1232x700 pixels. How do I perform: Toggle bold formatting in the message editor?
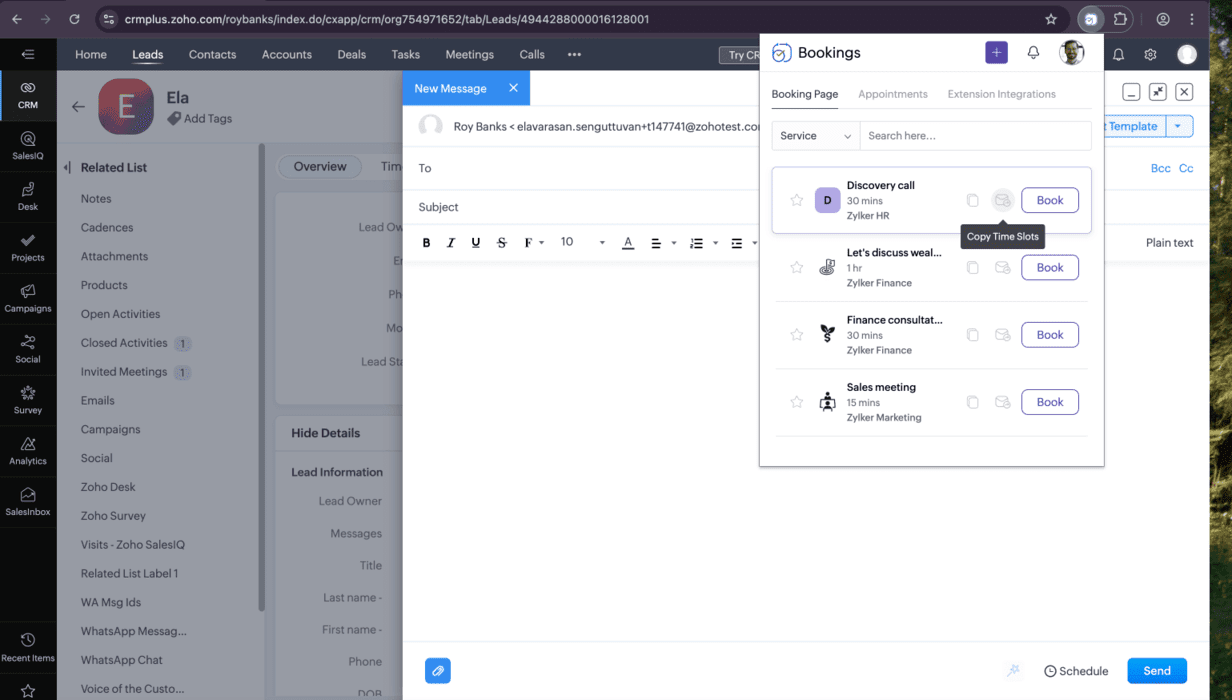coord(426,243)
